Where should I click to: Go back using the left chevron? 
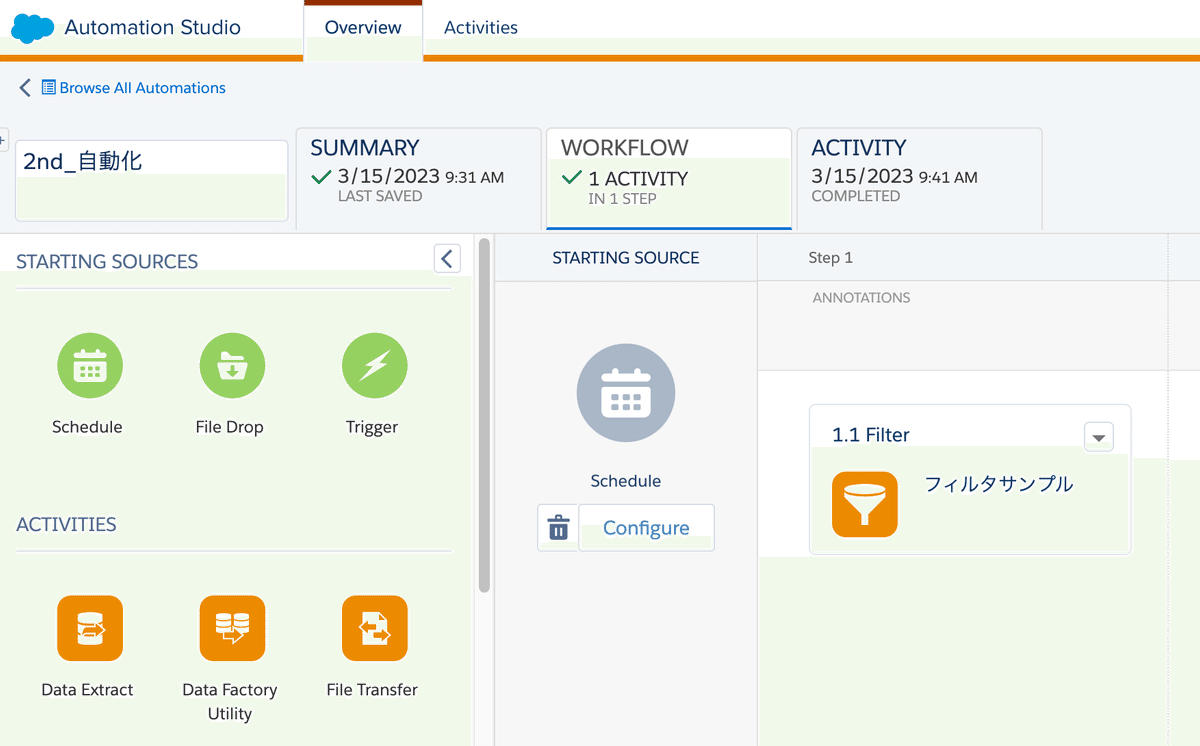pos(25,88)
